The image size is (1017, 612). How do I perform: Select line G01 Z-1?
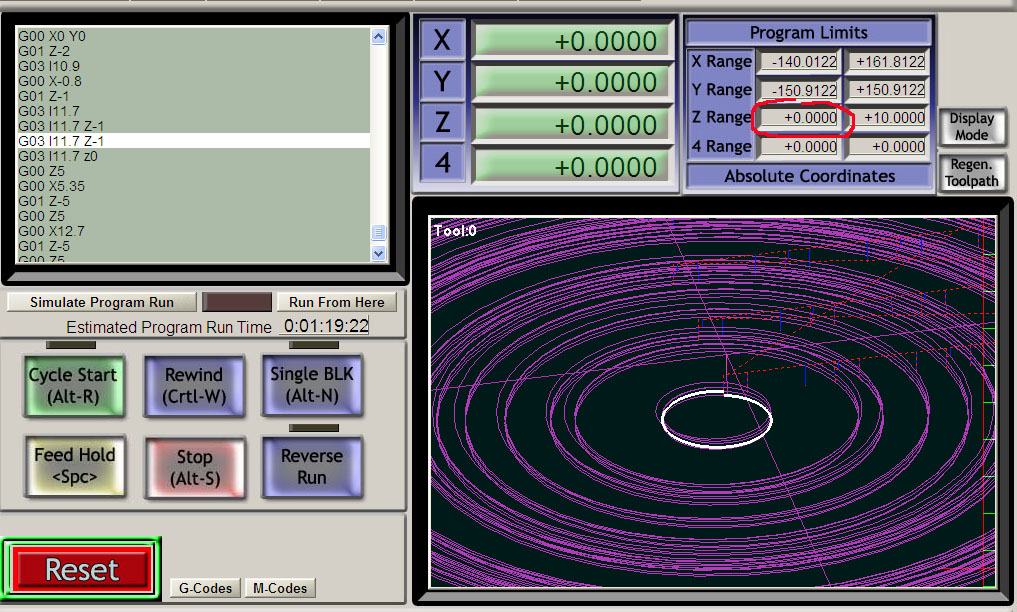click(43, 96)
